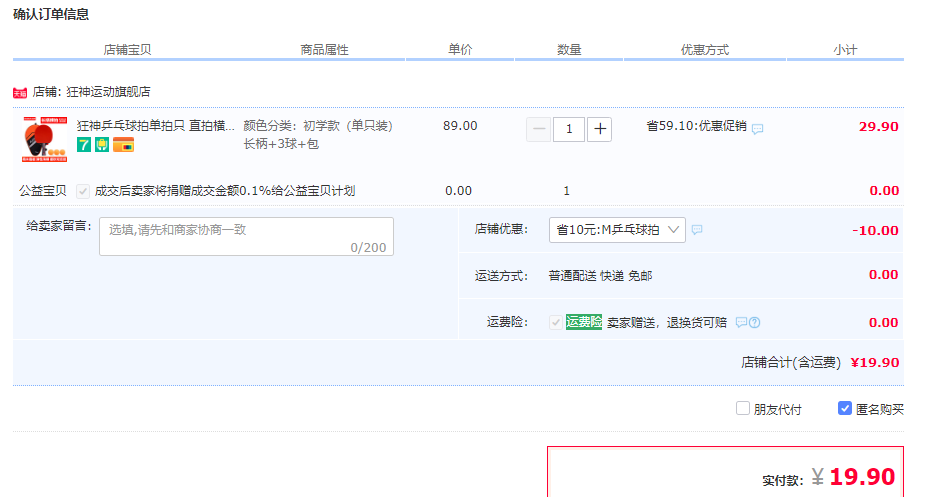Click the 小计 column header
This screenshot has height=497, width=931.
tap(845, 50)
